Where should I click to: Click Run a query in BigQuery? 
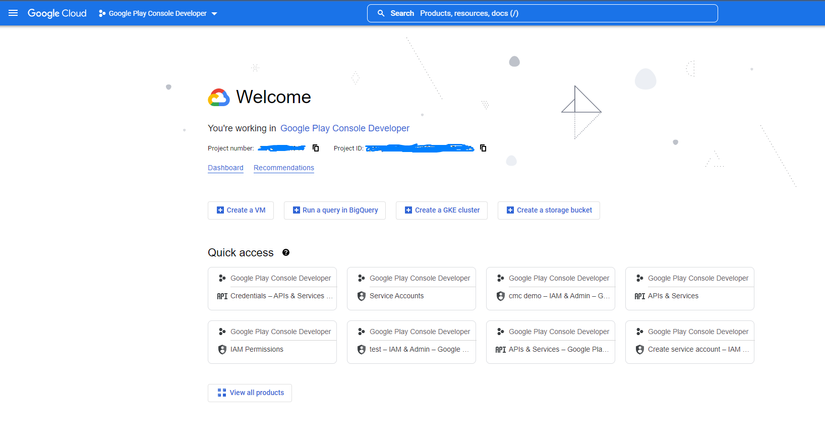335,210
